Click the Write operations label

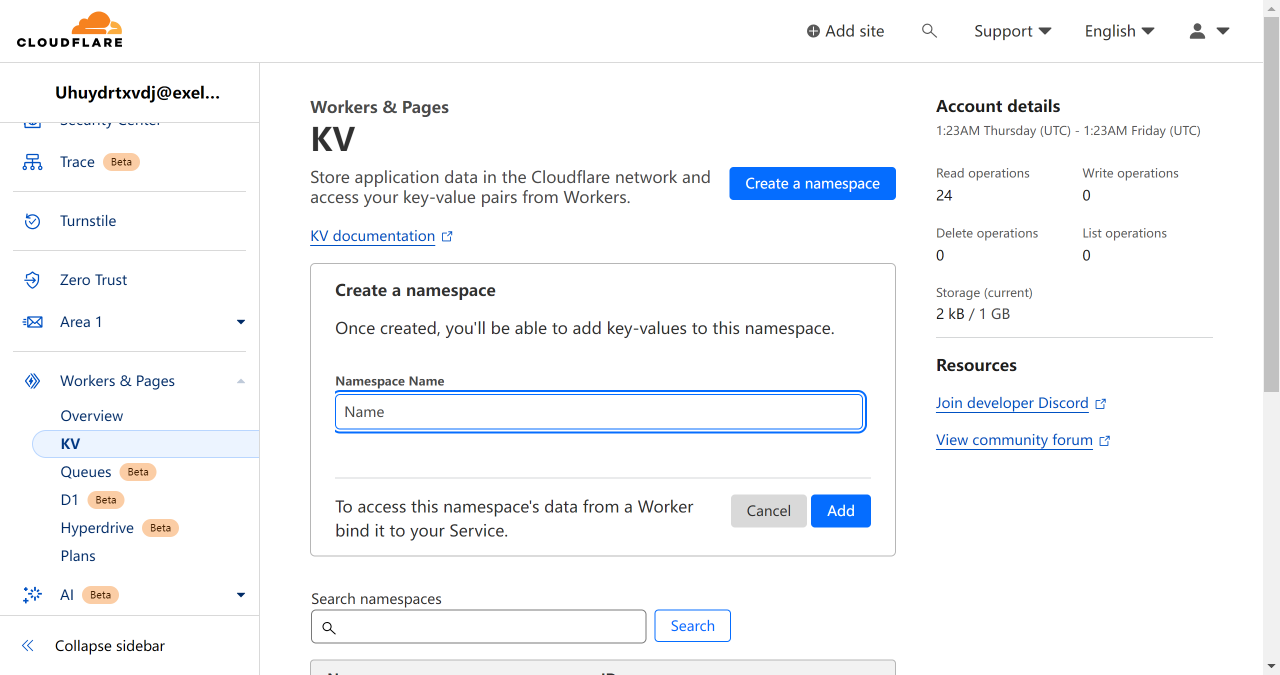(1130, 173)
